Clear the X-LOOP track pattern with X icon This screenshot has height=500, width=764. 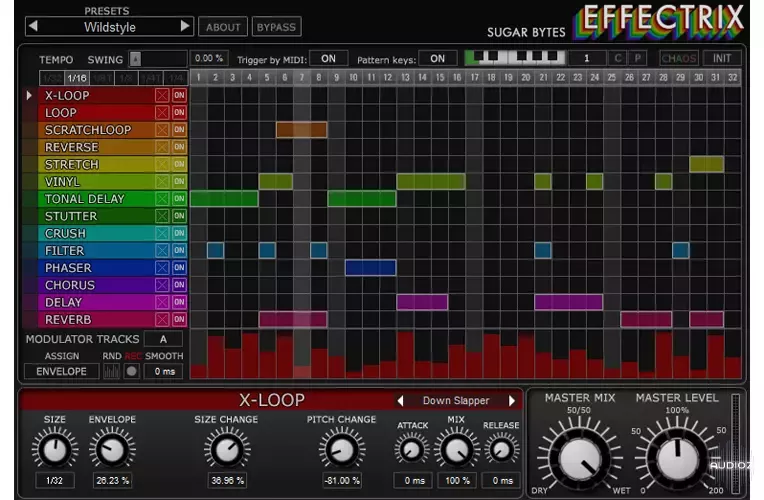click(x=162, y=96)
